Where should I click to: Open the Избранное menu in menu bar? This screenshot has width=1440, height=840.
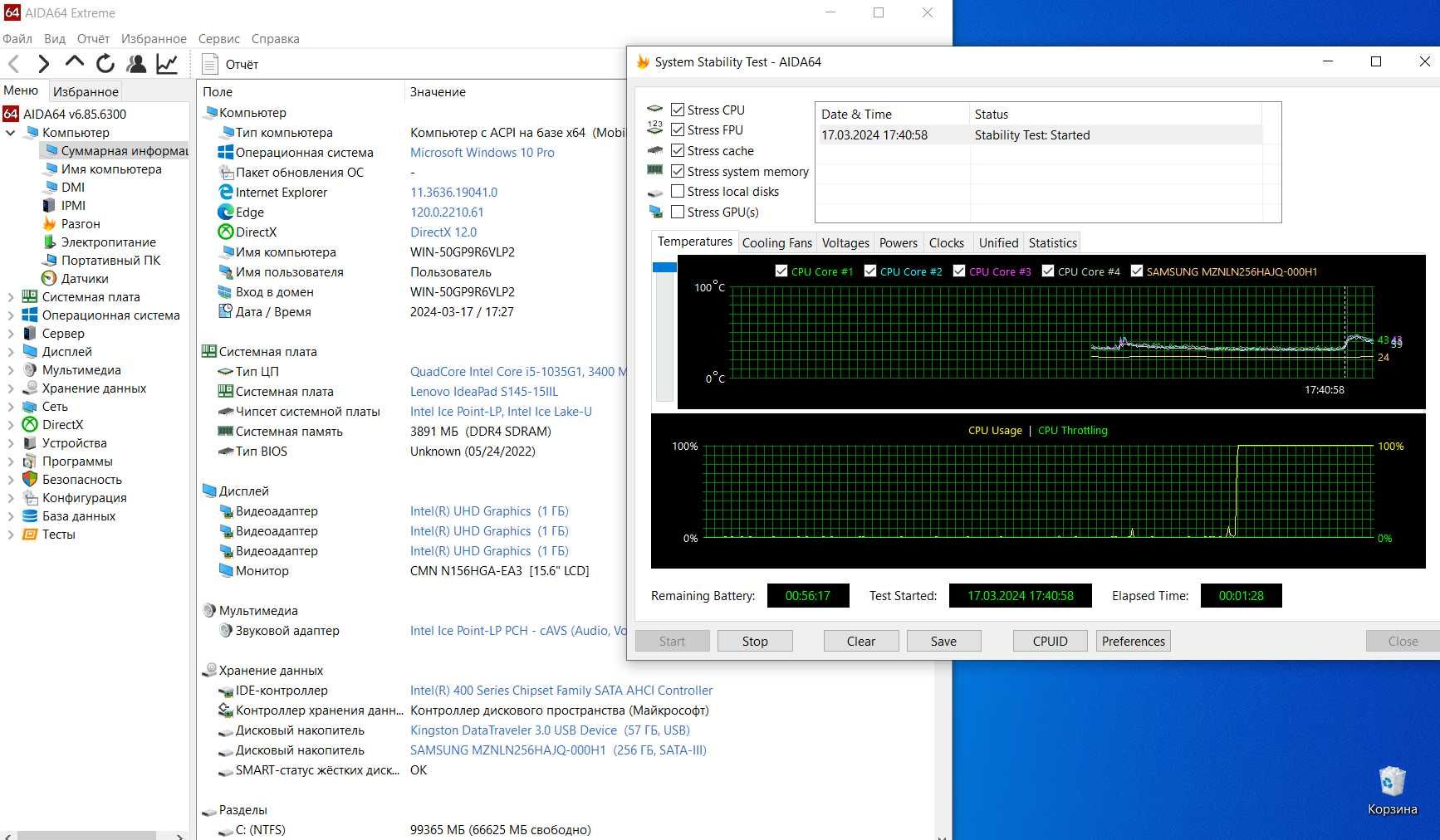(x=154, y=39)
